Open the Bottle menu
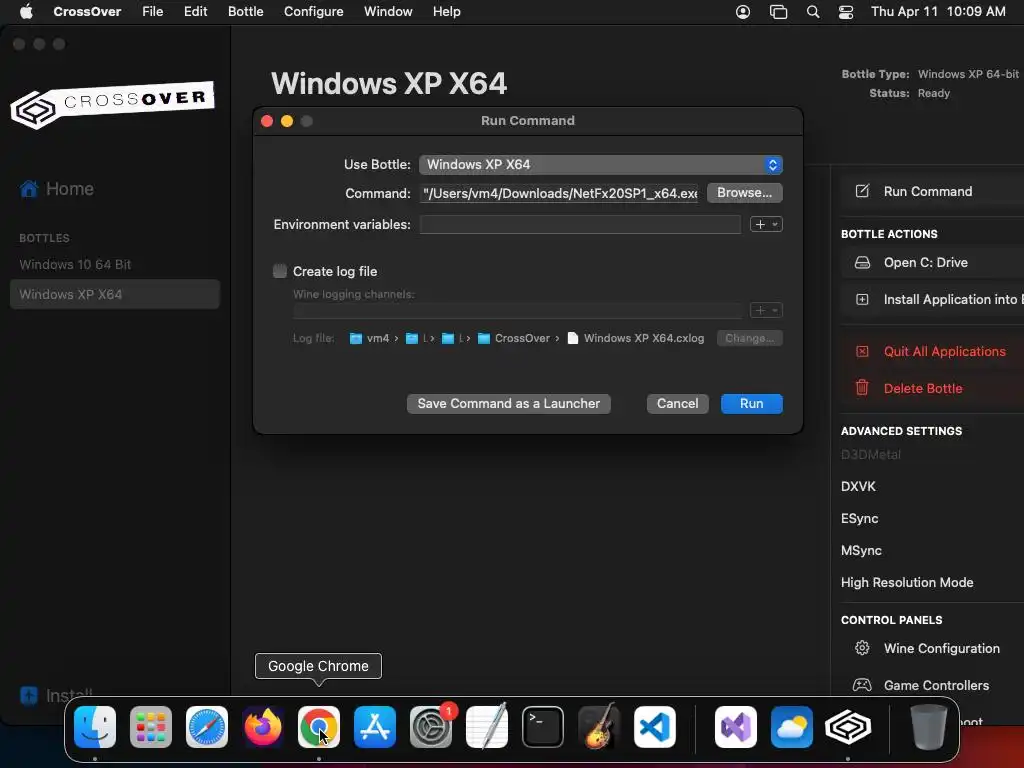The width and height of the screenshot is (1024, 768). (246, 12)
